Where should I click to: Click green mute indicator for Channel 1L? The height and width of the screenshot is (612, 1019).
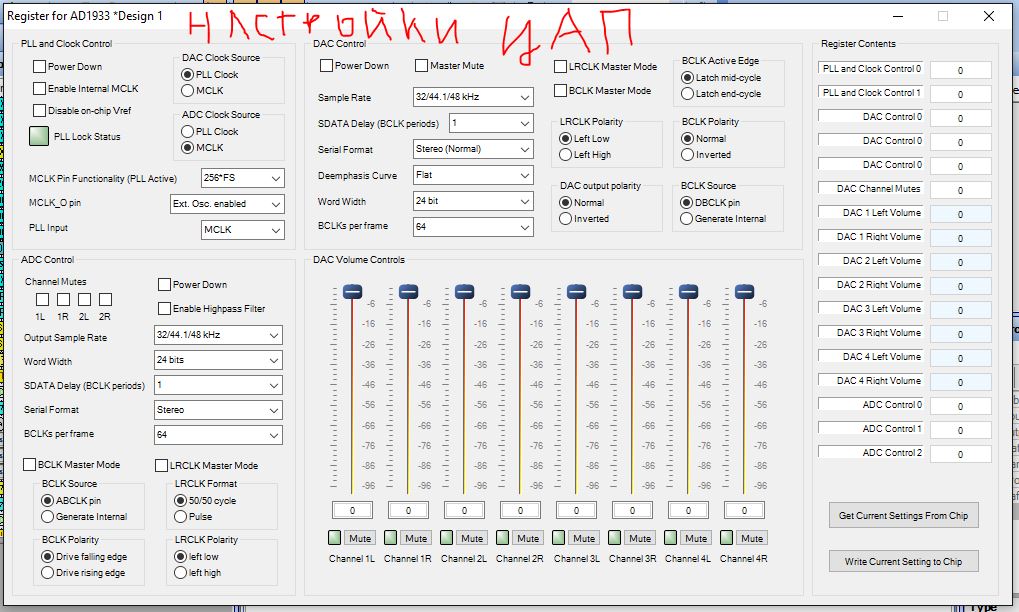335,537
